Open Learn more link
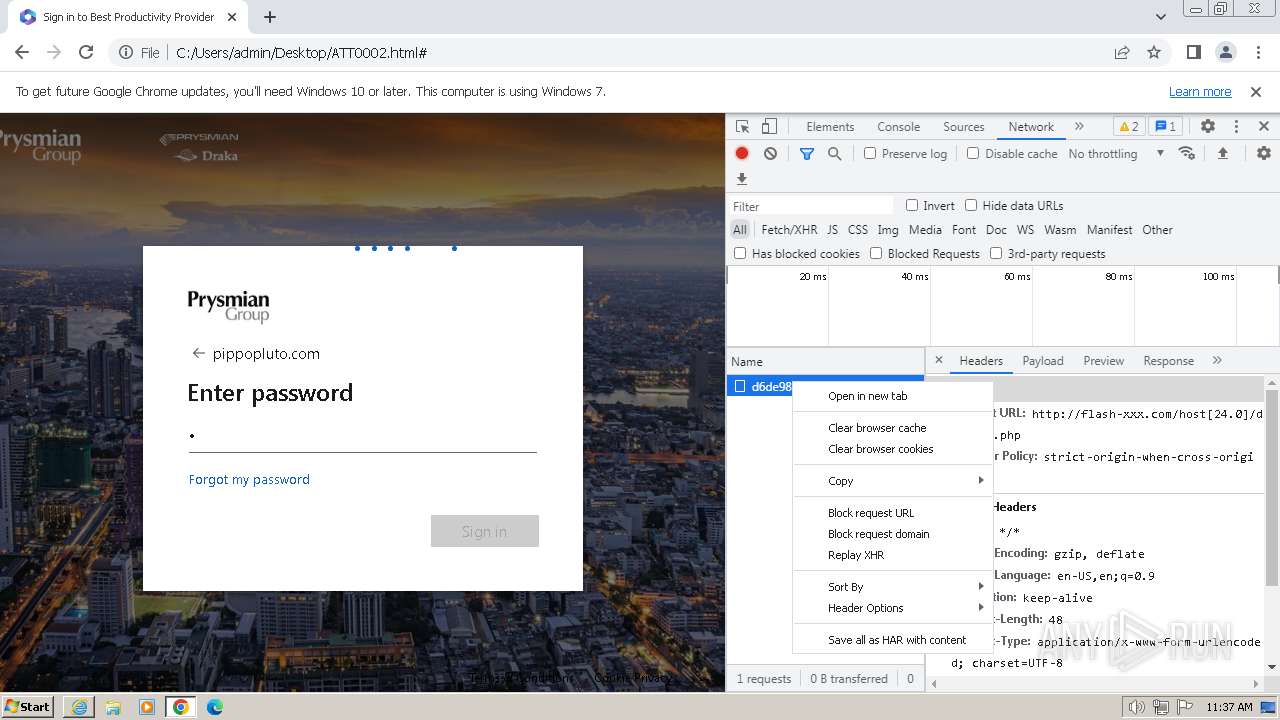1280x720 pixels. 1200,92
